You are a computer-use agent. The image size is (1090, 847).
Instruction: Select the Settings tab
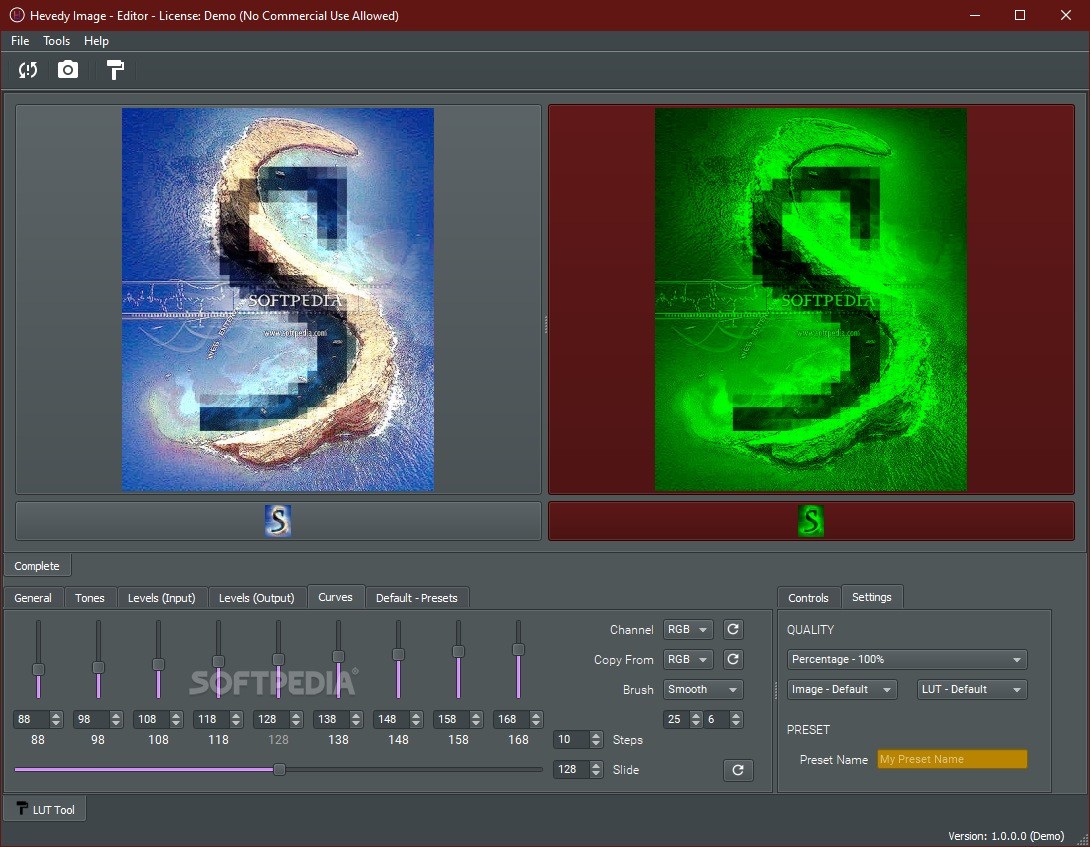coord(872,597)
